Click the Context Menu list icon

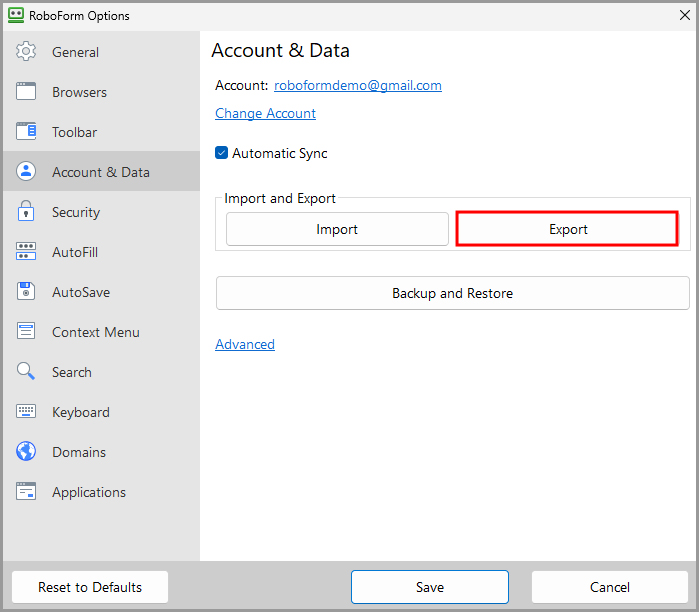(x=26, y=331)
